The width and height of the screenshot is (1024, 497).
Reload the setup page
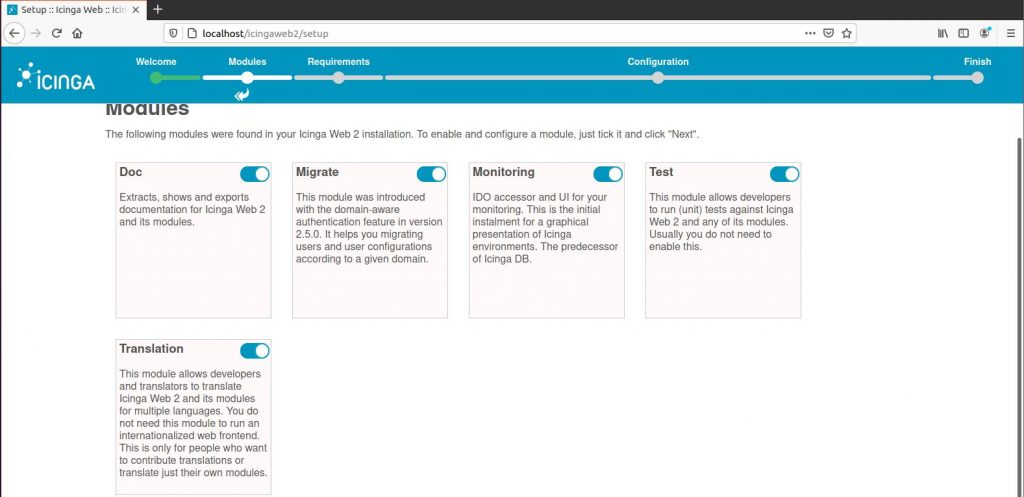[57, 33]
